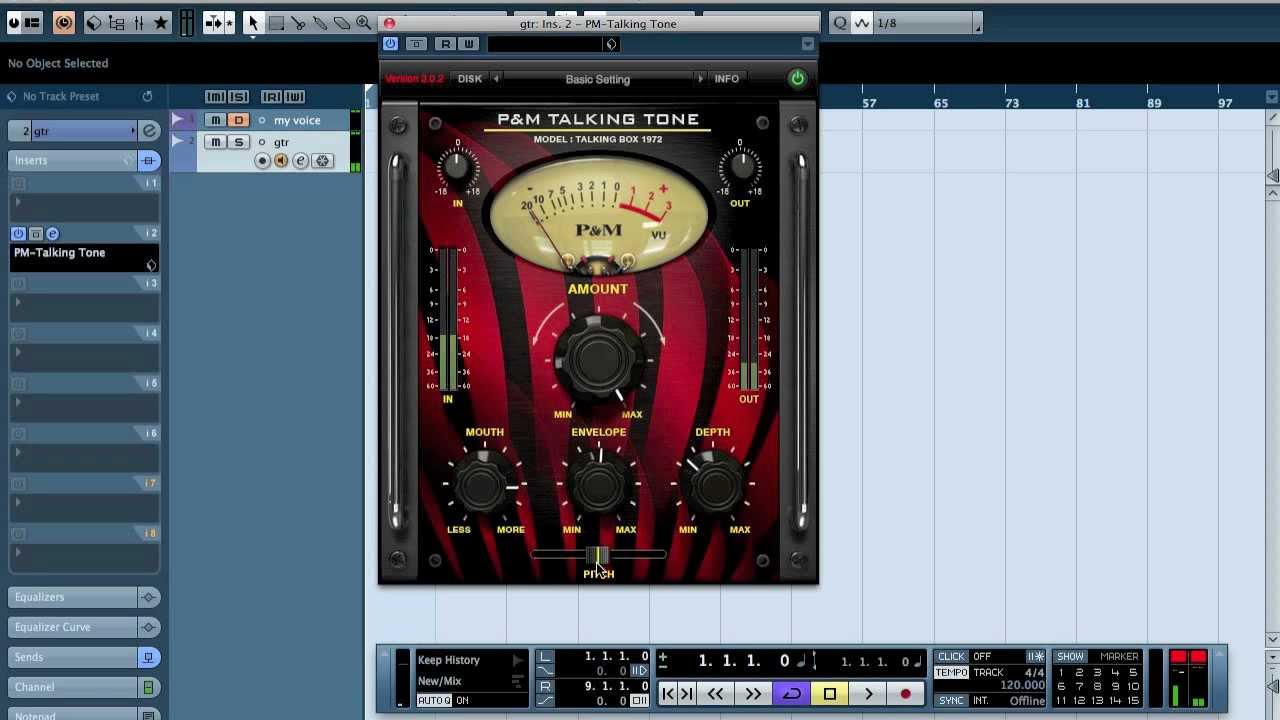Toggle the plugin green power button
This screenshot has height=720, width=1280.
click(797, 79)
